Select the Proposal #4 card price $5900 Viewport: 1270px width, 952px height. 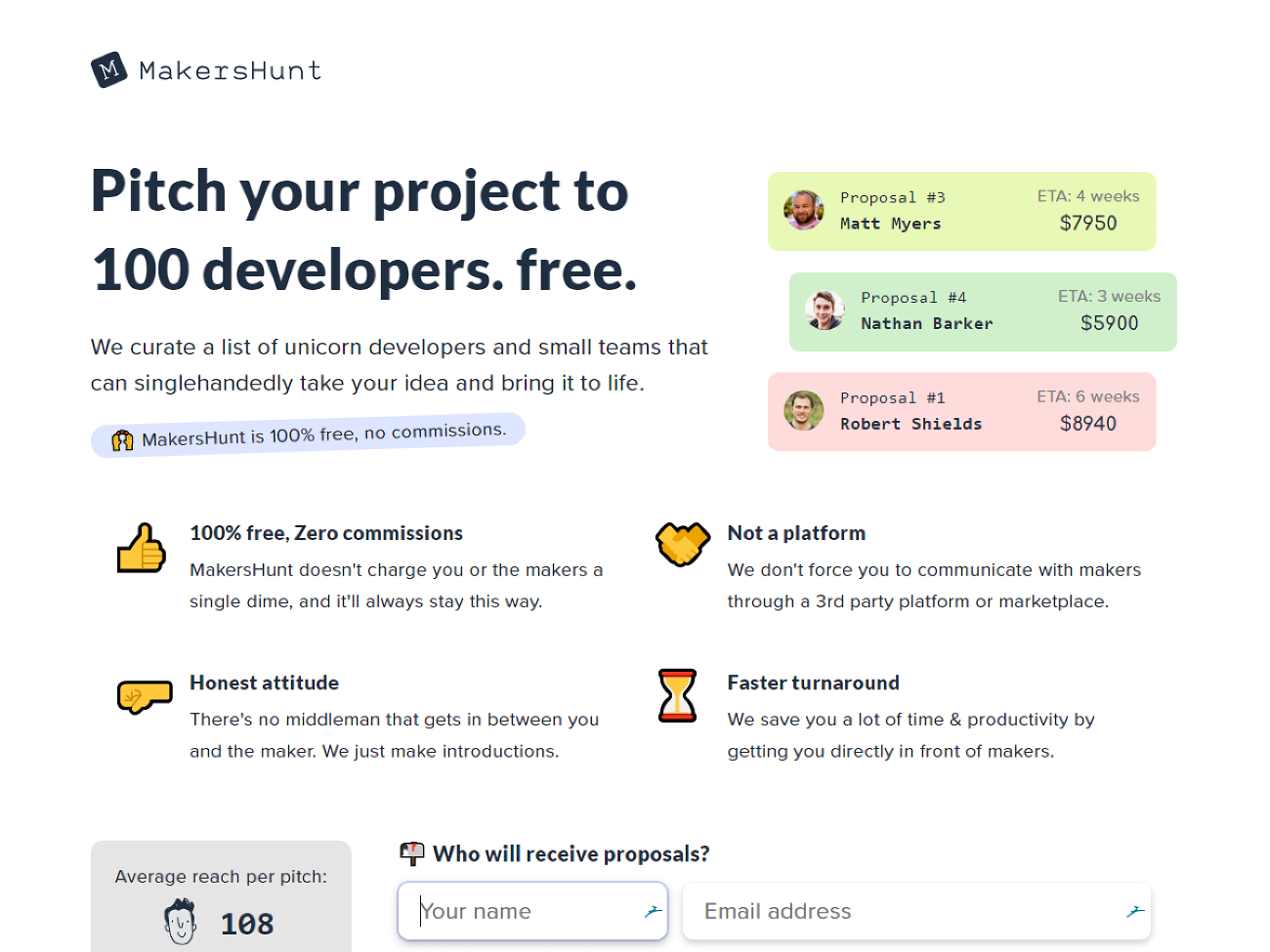tap(1109, 323)
